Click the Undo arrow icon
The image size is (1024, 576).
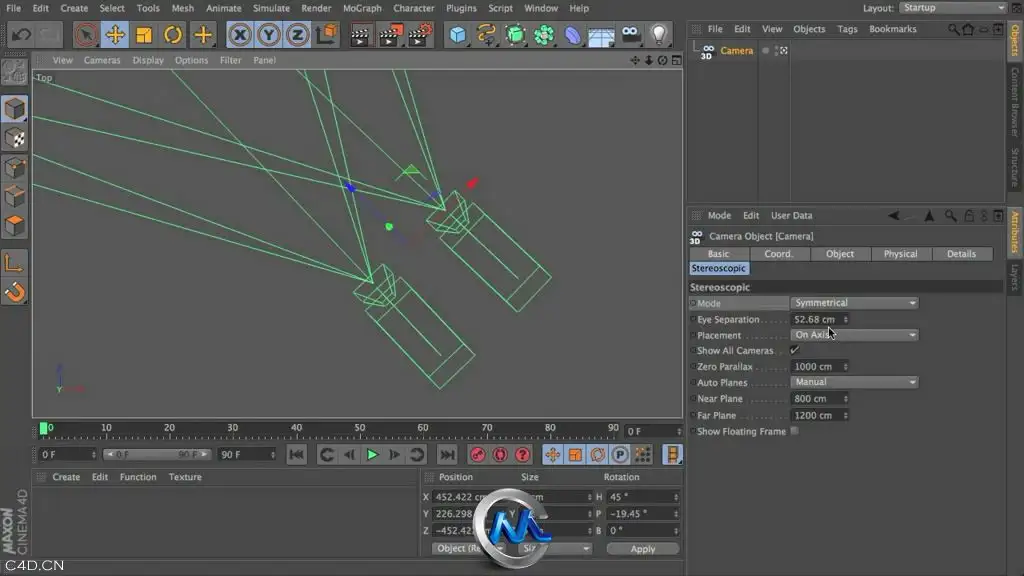(x=21, y=35)
